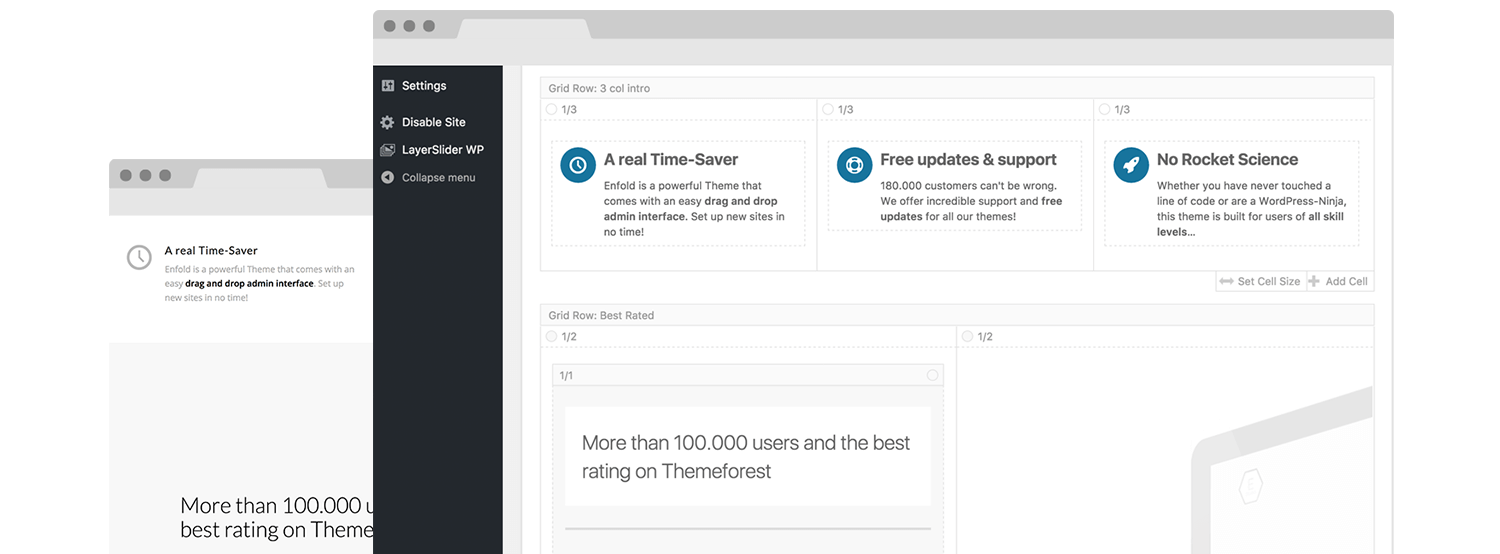1500x554 pixels.
Task: Click the Disable Site gear icon
Action: pyautogui.click(x=388, y=122)
